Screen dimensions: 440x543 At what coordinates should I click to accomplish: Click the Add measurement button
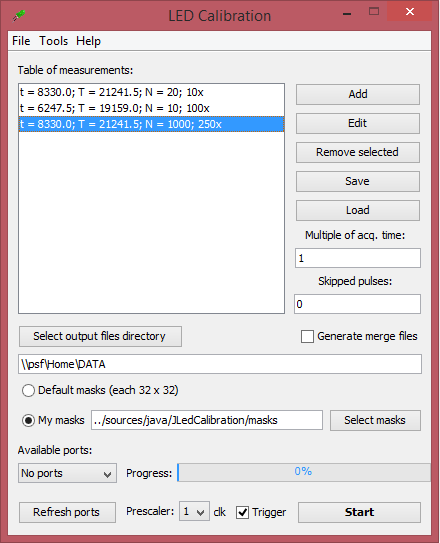tap(358, 94)
